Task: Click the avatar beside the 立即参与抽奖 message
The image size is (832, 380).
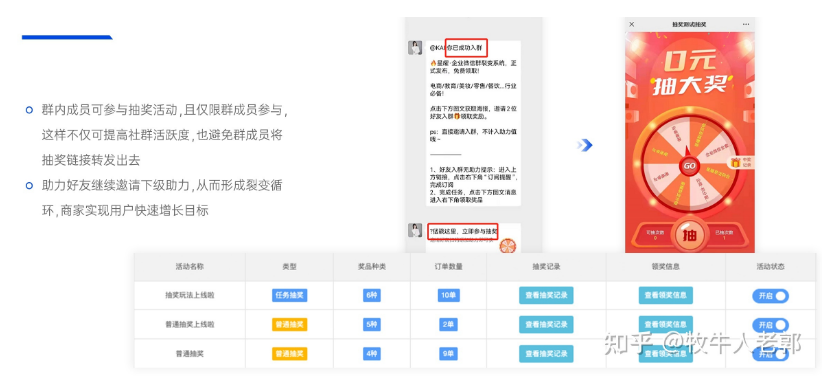Action: tap(415, 230)
